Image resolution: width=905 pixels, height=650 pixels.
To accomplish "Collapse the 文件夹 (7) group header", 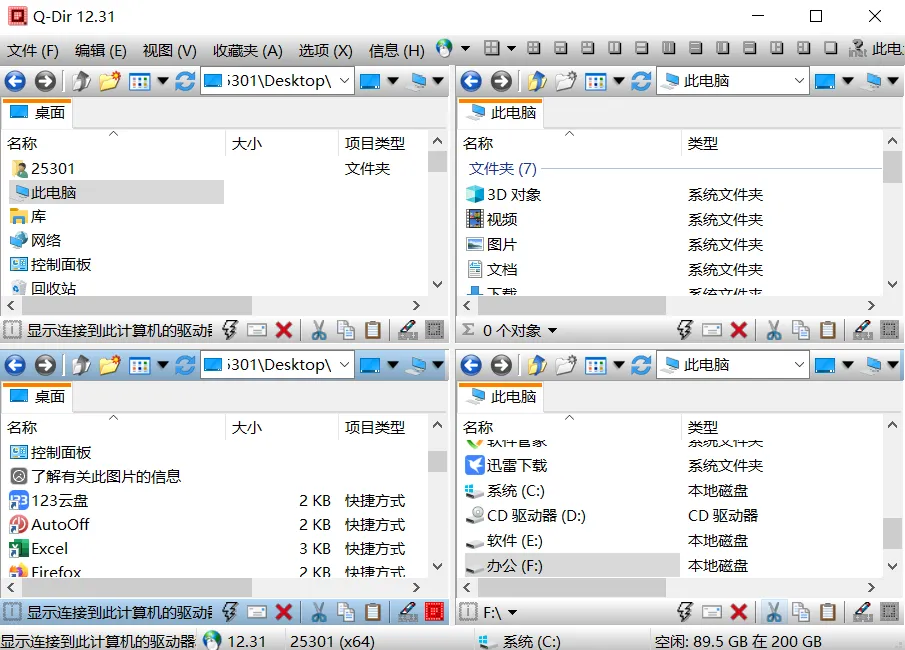I will (x=503, y=169).
